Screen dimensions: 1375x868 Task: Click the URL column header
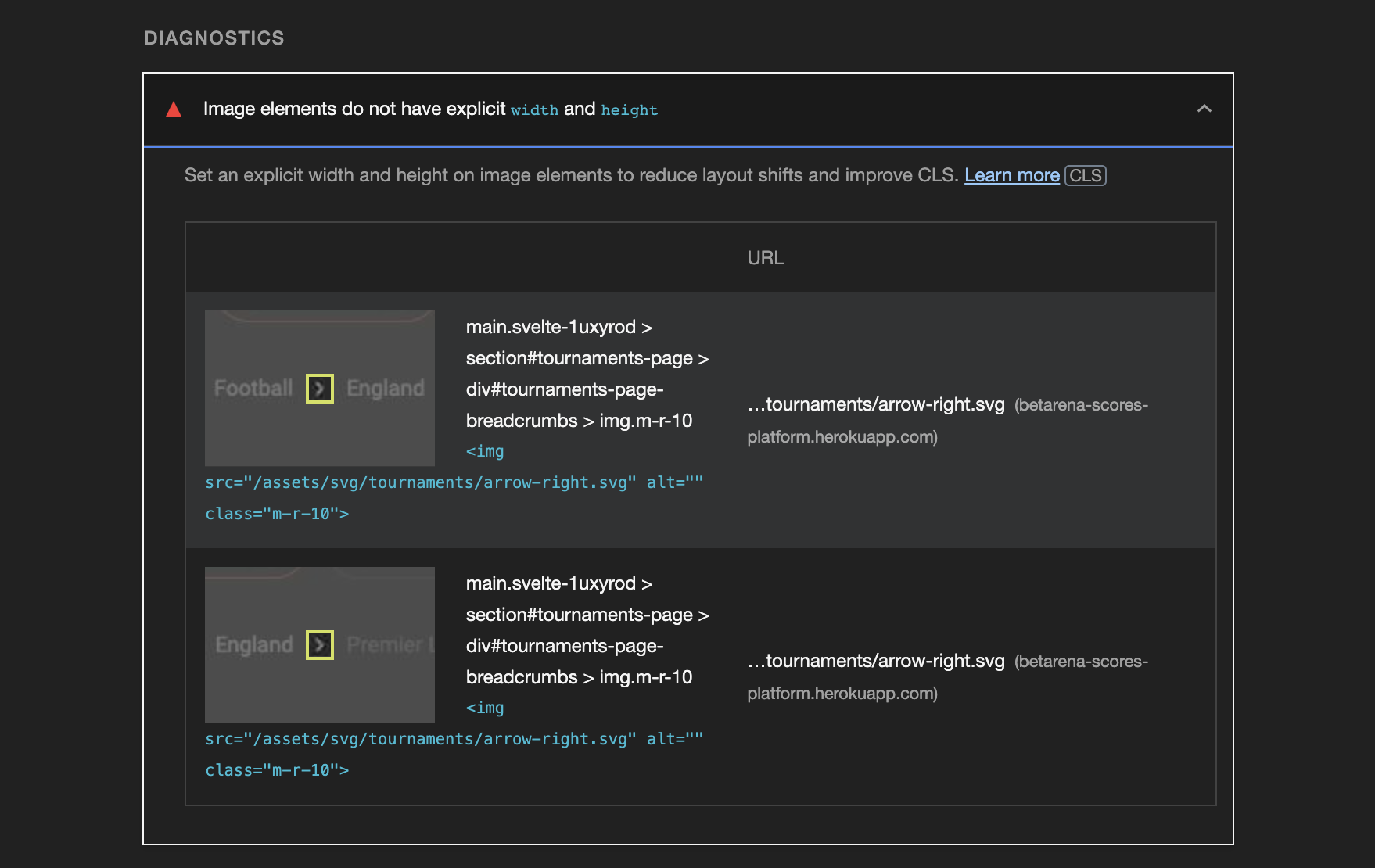(x=765, y=257)
